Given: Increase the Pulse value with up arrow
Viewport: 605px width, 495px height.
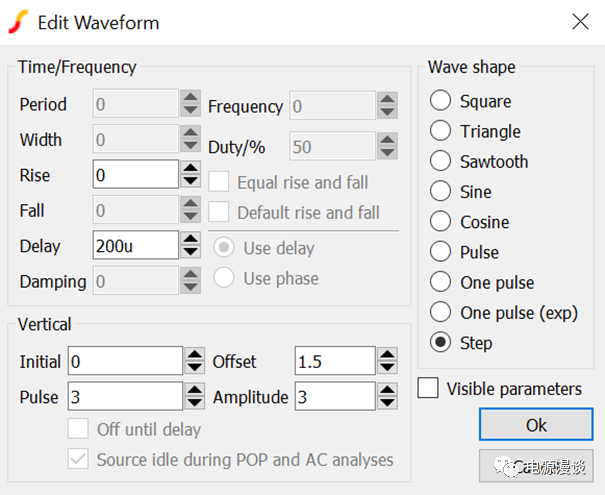Looking at the screenshot, I should click(194, 390).
